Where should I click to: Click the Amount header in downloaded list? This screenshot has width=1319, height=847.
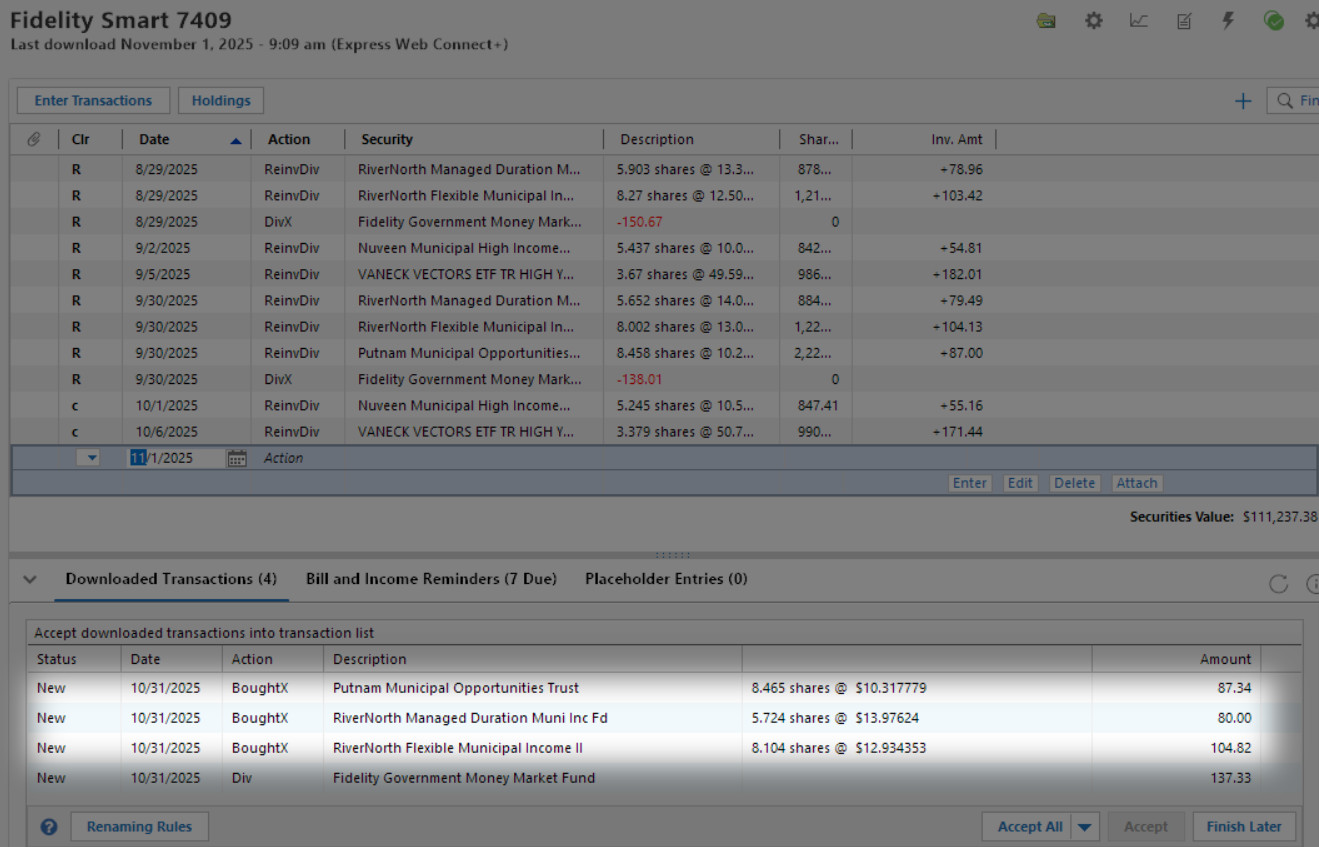[x=1225, y=659]
